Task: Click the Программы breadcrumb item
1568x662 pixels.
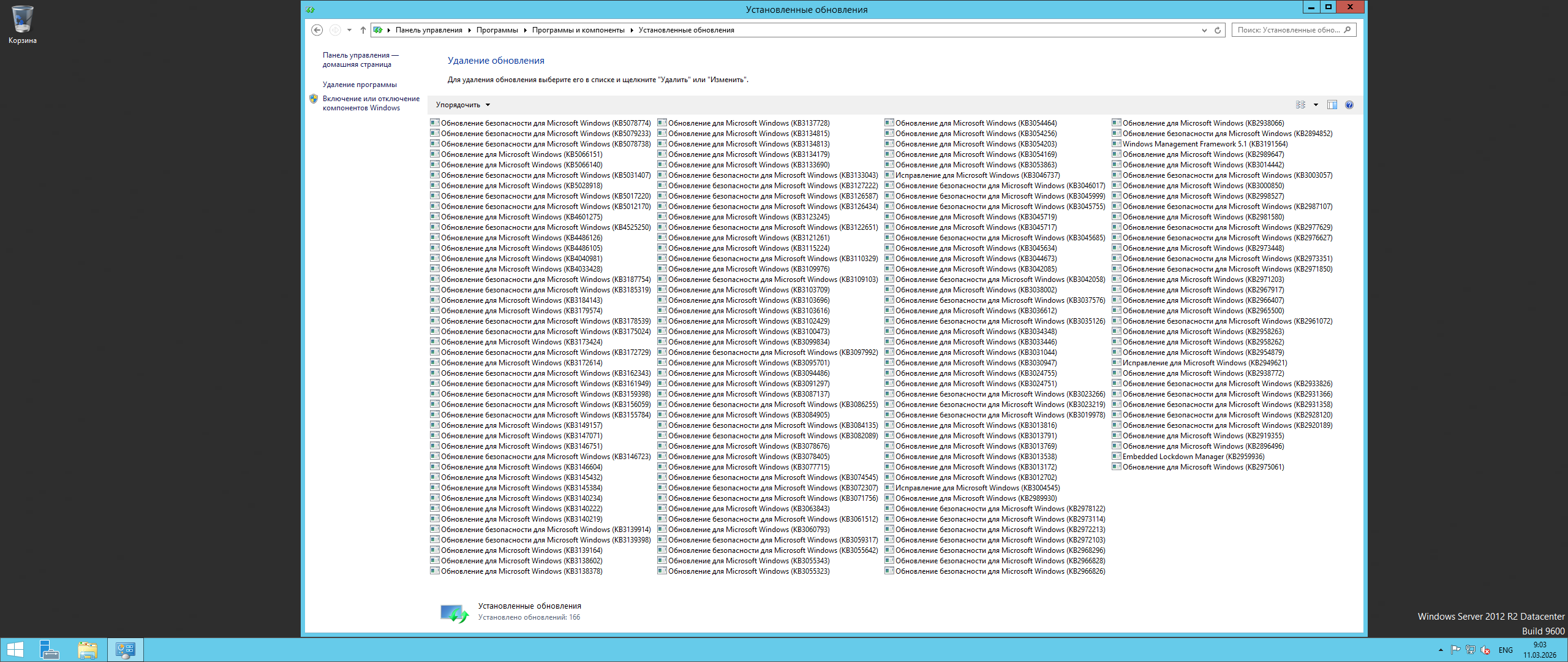Action: tap(497, 30)
